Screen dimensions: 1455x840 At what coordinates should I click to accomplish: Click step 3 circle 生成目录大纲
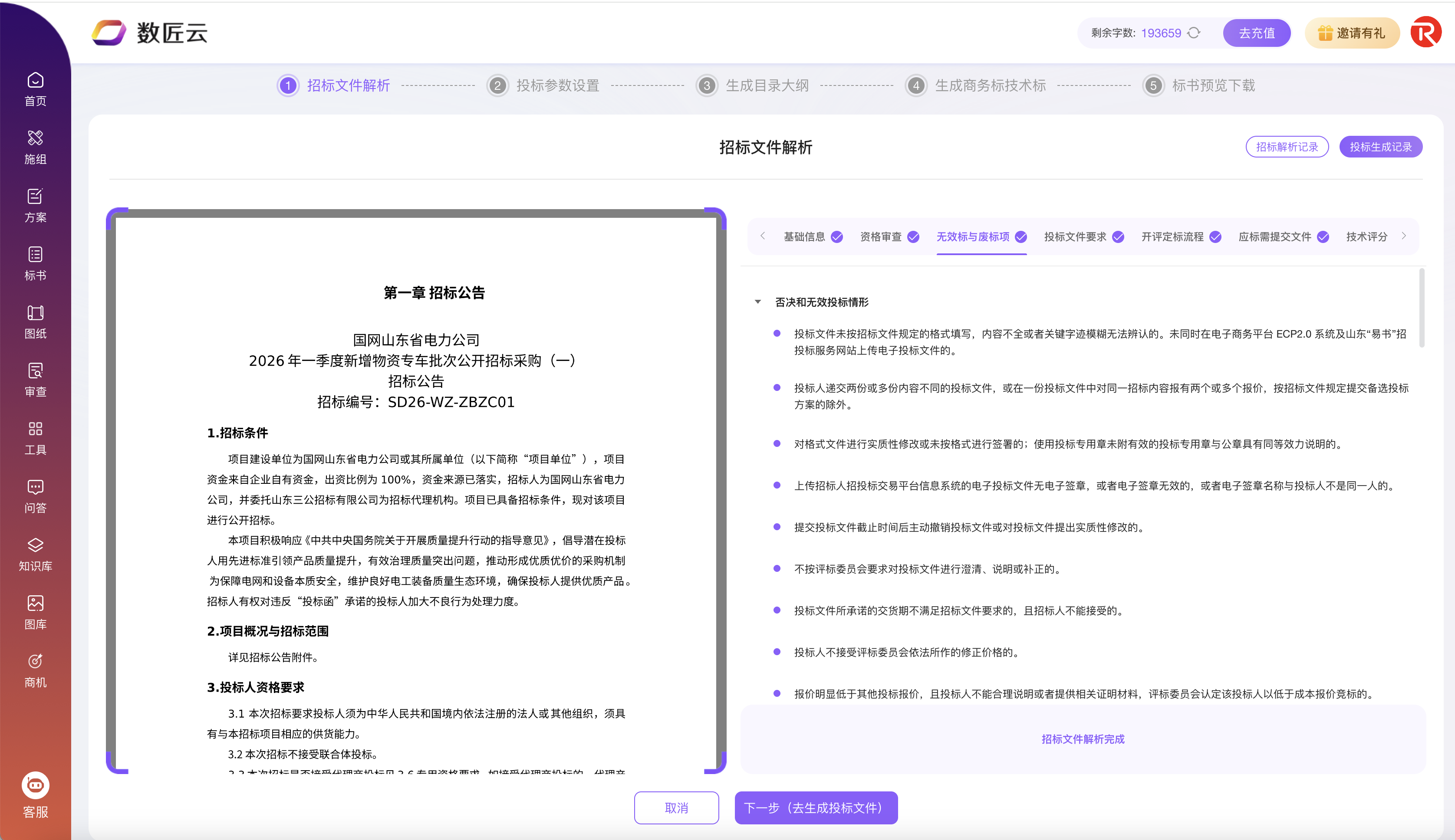tap(706, 85)
